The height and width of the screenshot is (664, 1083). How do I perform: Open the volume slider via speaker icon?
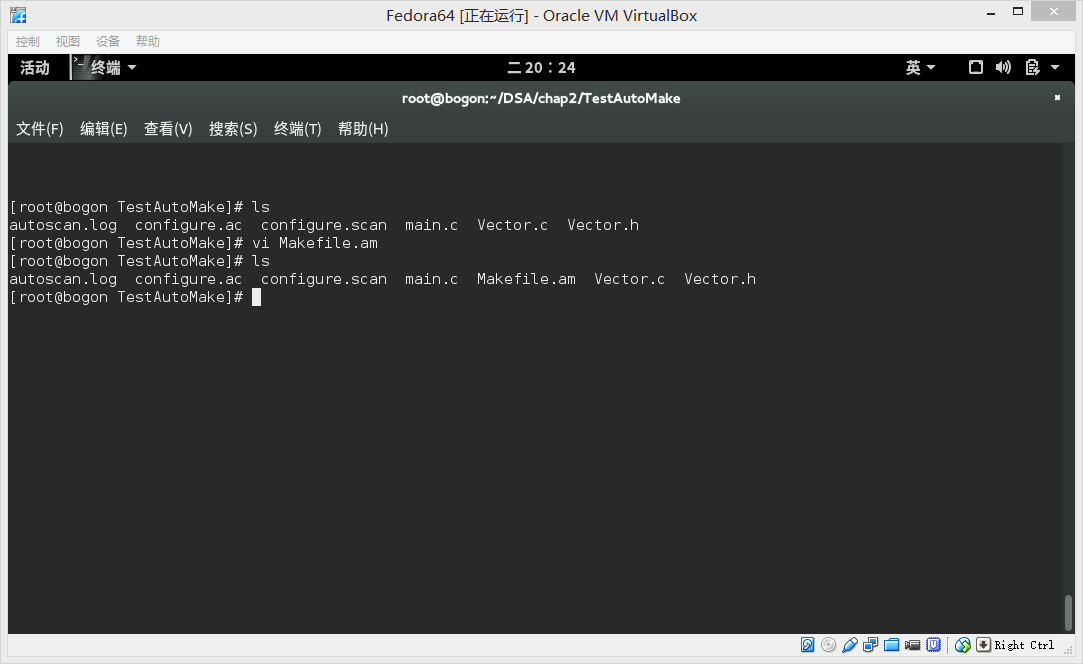click(1003, 67)
